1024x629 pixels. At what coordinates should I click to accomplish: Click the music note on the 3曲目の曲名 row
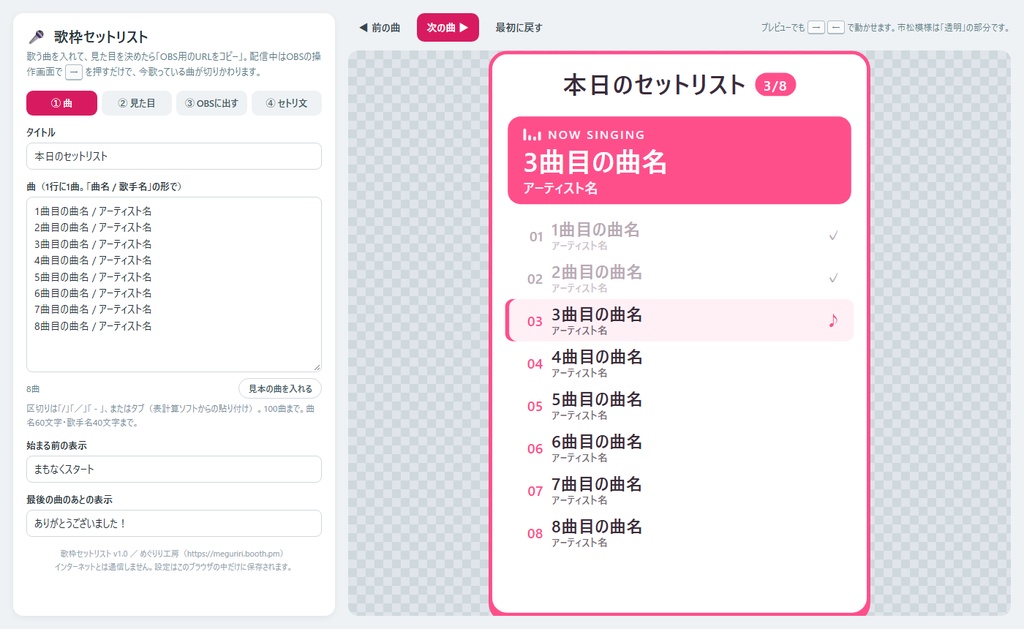click(833, 320)
